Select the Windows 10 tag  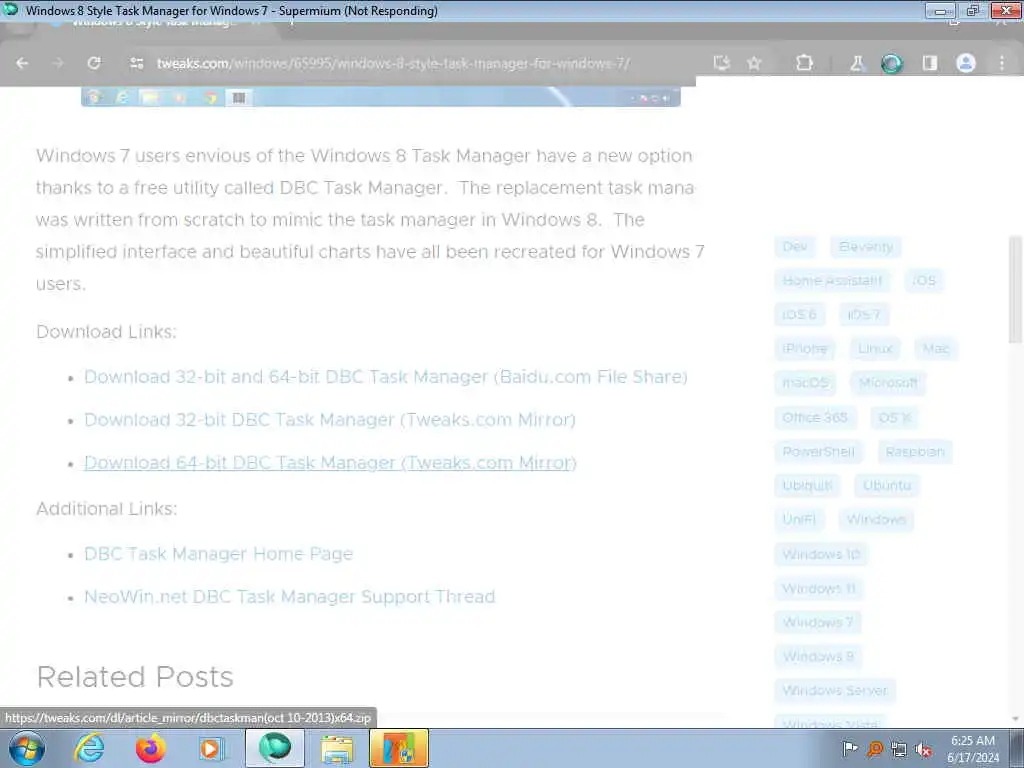[x=821, y=554]
